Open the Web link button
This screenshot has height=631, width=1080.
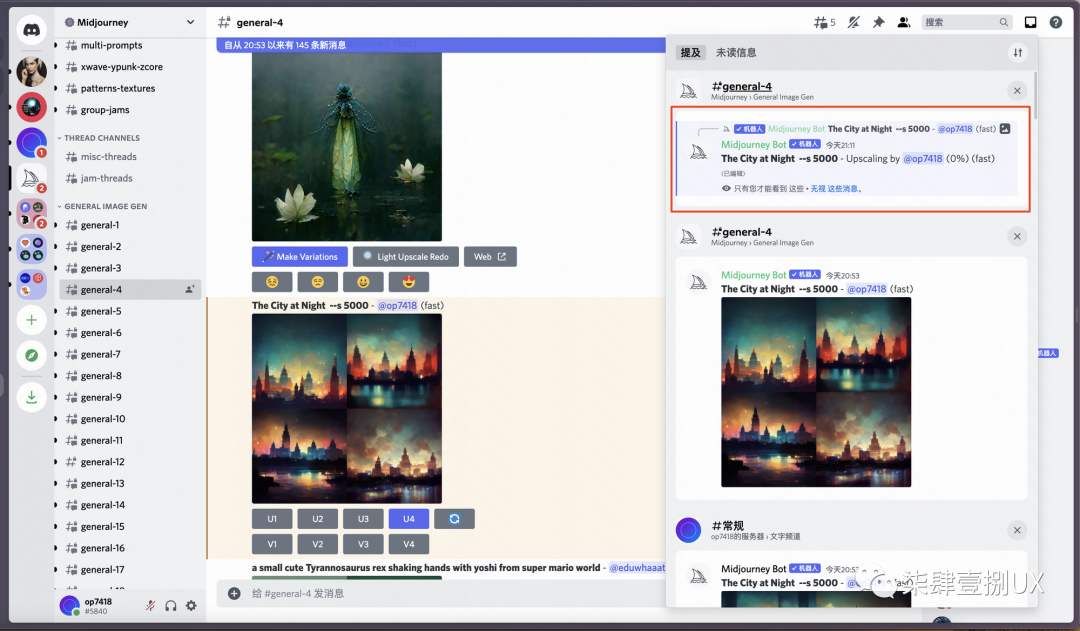point(490,257)
